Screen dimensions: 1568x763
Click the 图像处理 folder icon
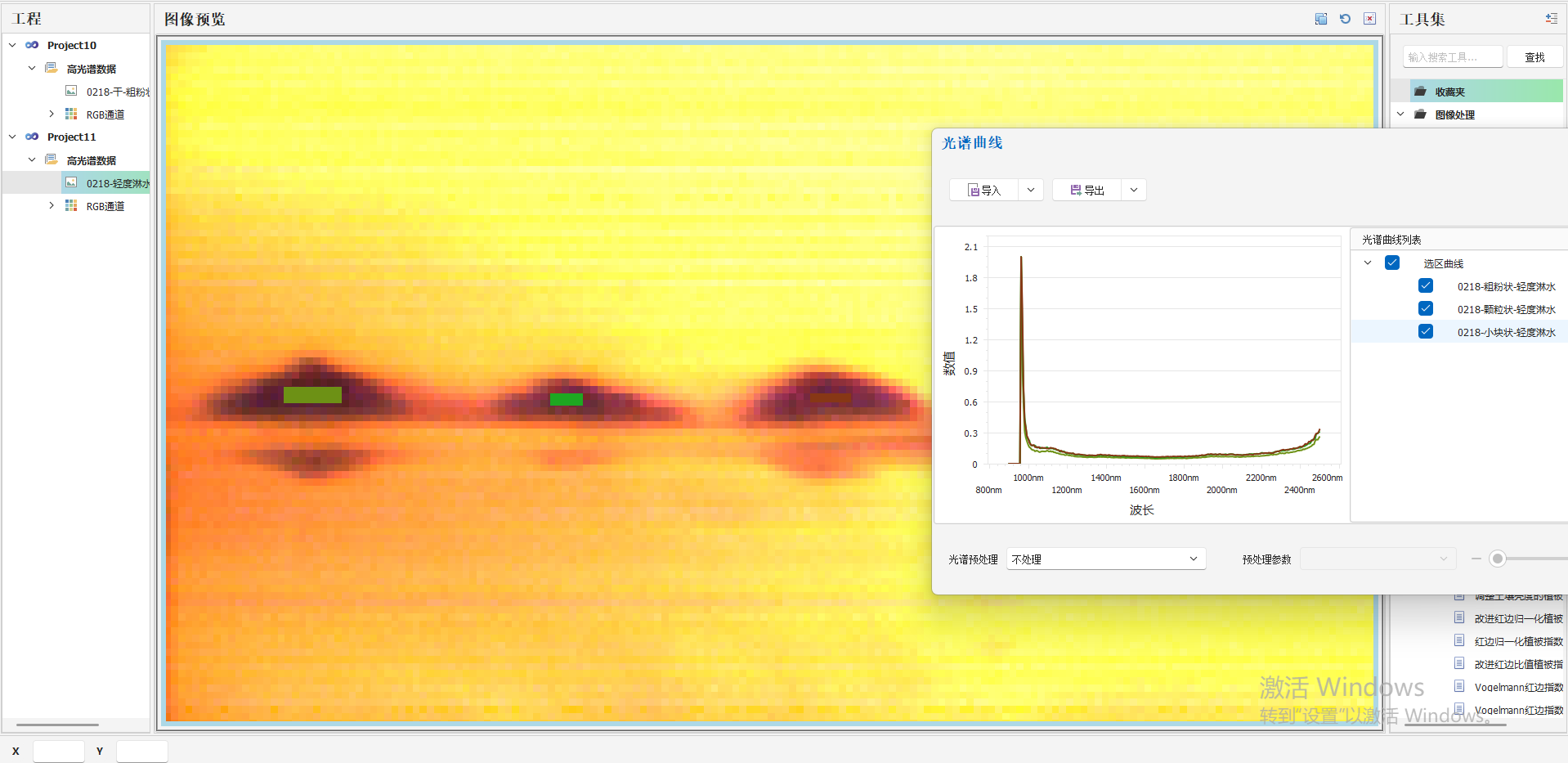[1420, 114]
